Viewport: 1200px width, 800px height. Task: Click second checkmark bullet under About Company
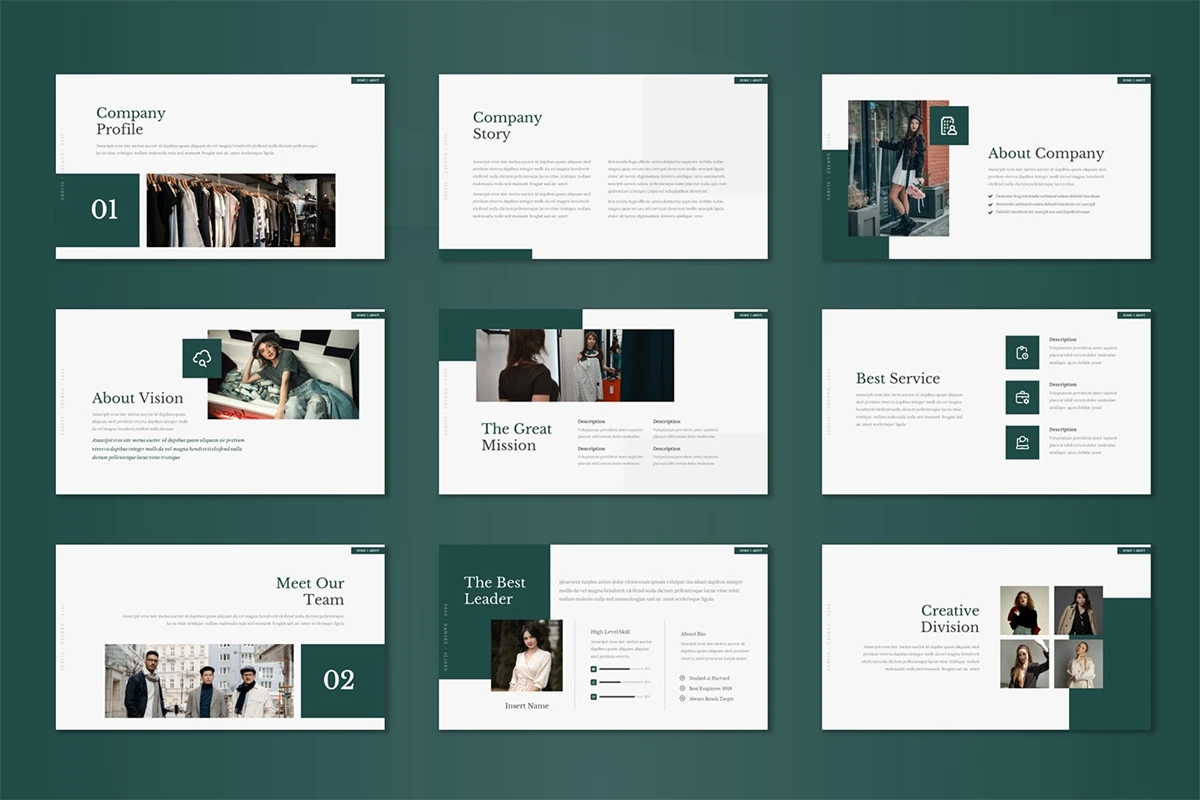(x=990, y=204)
